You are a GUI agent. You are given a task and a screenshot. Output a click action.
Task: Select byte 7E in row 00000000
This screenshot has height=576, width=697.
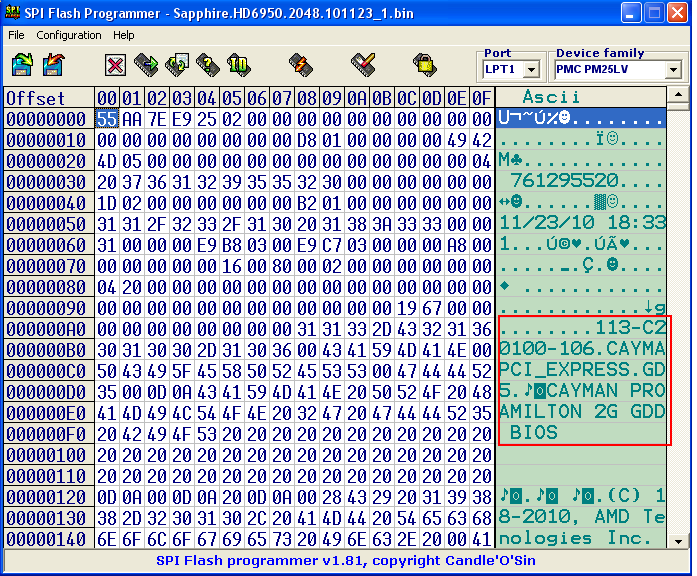(x=157, y=119)
